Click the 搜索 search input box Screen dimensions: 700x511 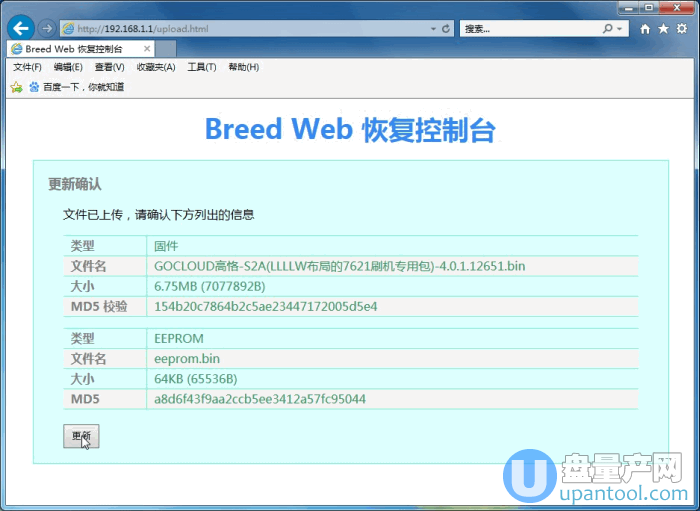click(530, 29)
